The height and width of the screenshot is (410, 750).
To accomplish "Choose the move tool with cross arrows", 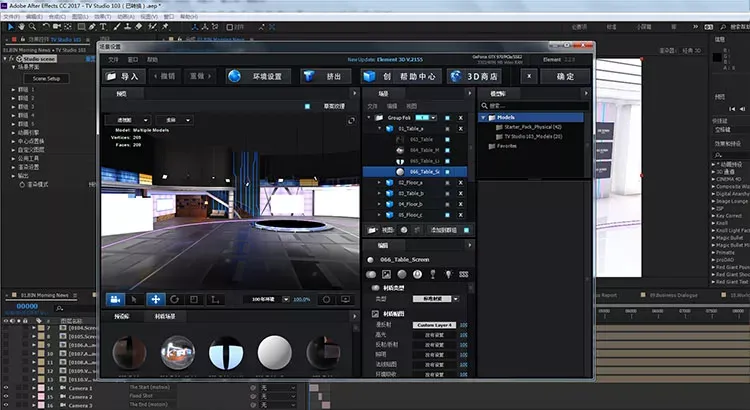I will point(156,298).
